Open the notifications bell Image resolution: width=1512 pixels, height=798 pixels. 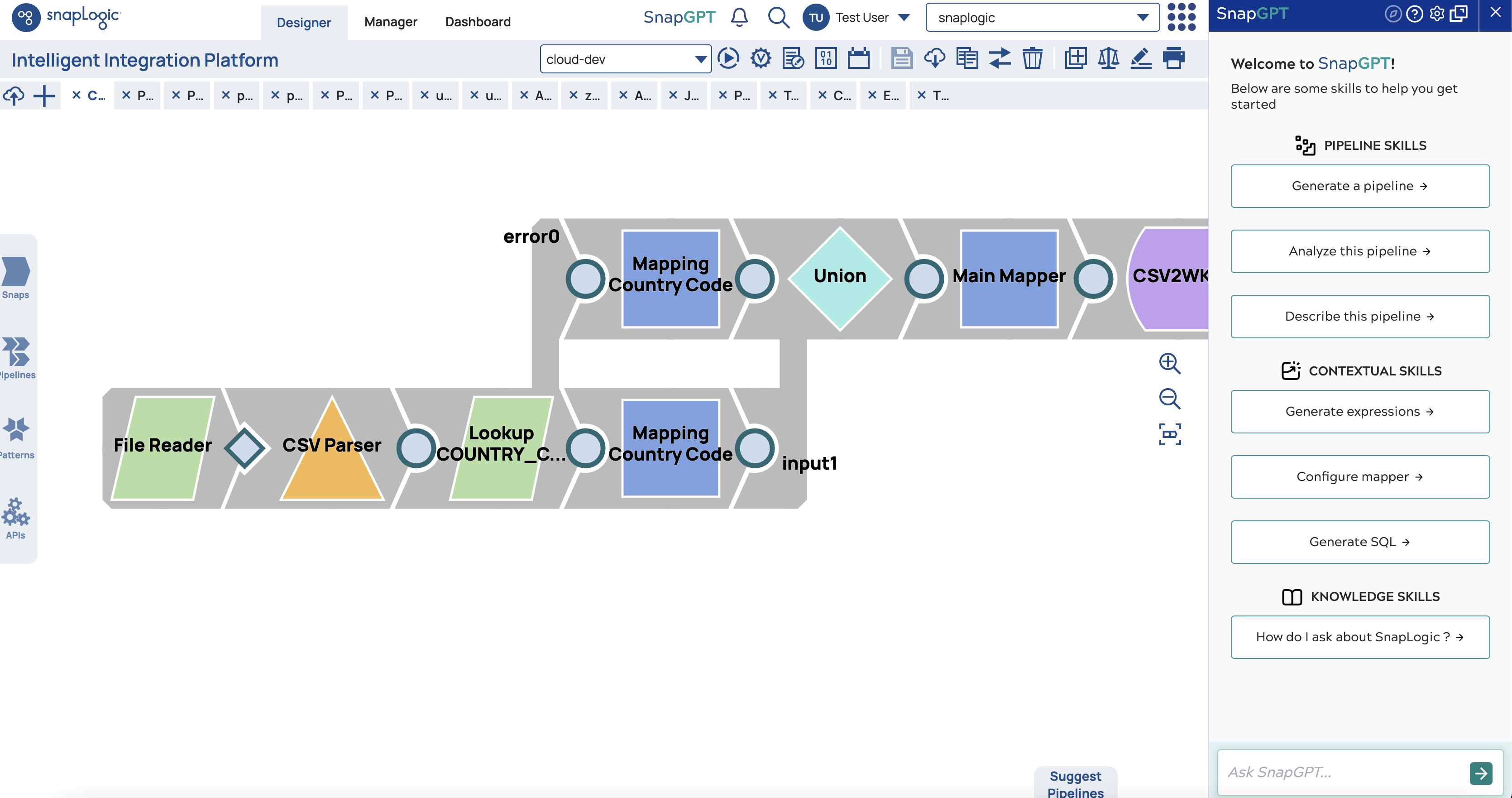(x=739, y=17)
